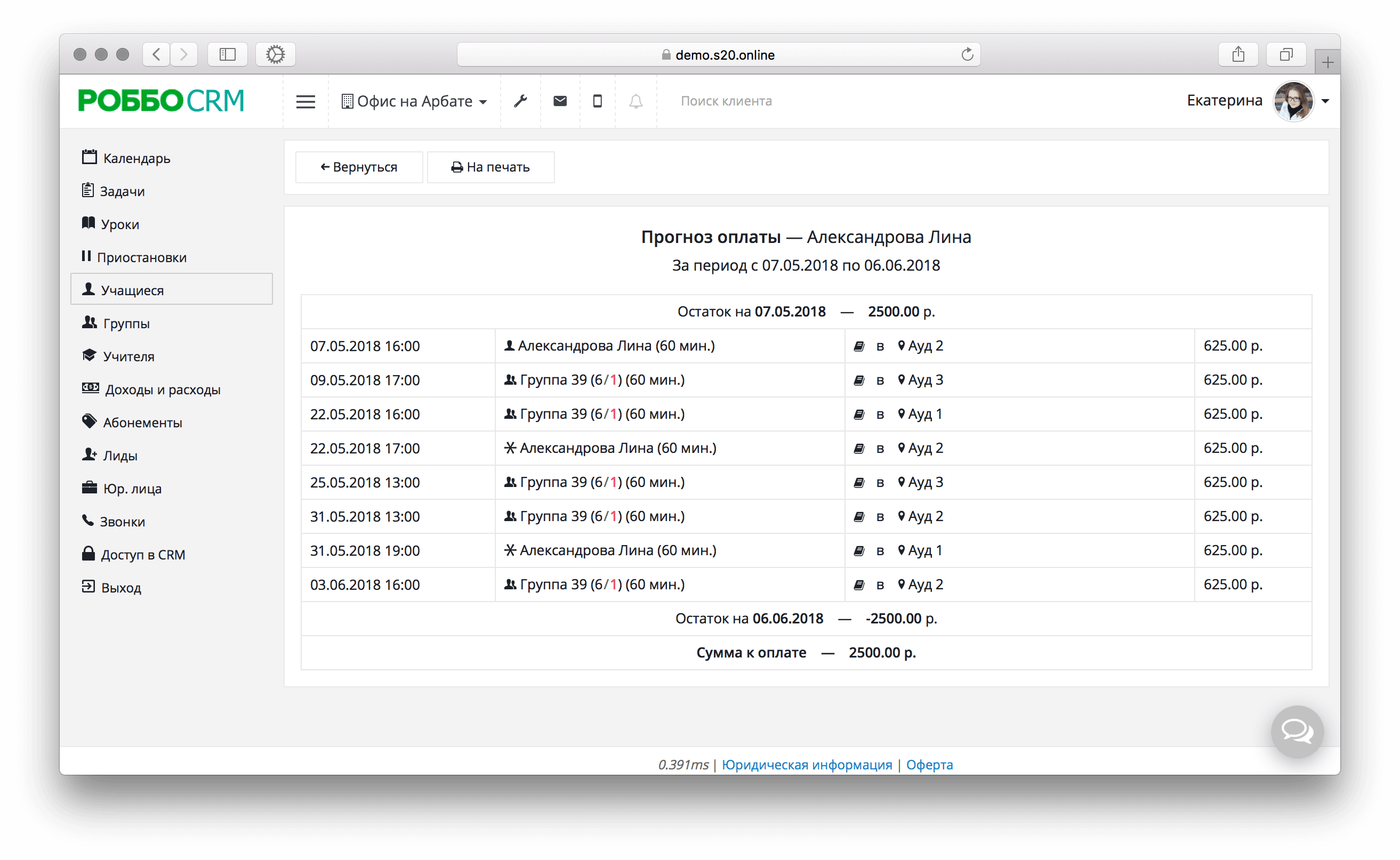Click the wrench settings icon
Viewport: 1400px width, 860px height.
click(520, 101)
